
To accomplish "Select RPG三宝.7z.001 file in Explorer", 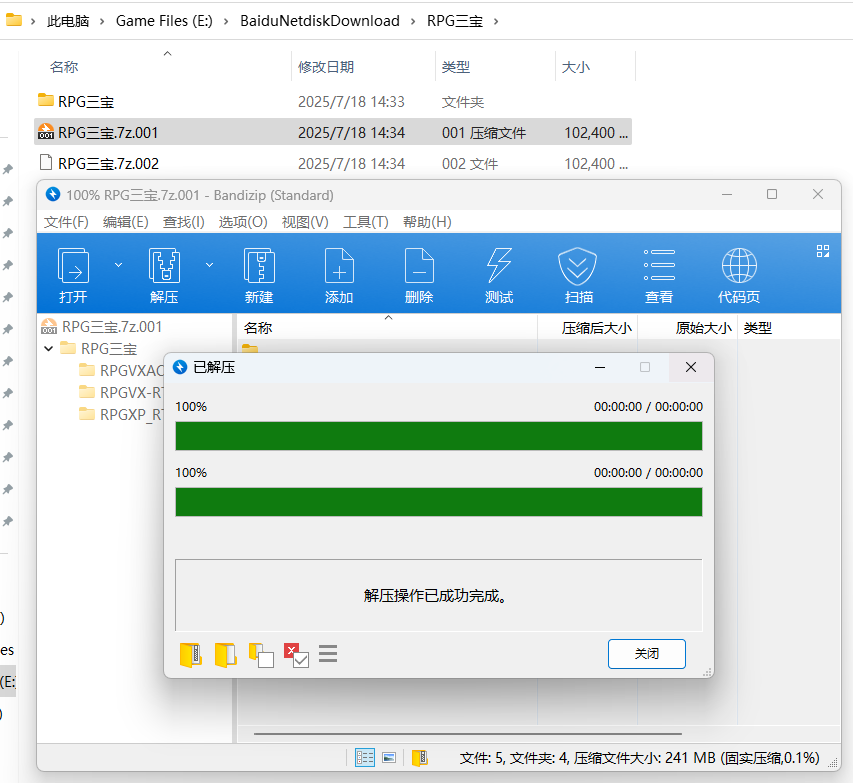I will click(x=333, y=132).
